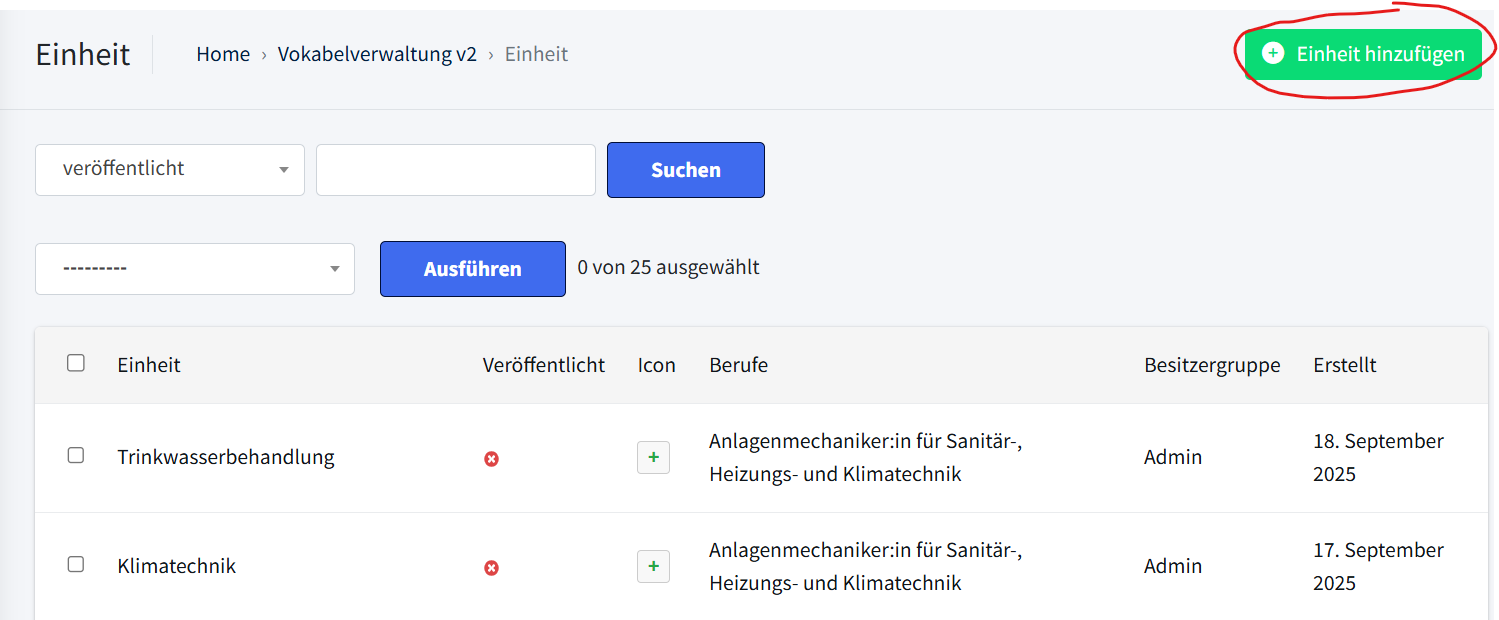Viewport: 1499px width, 620px height.
Task: Open the Trinkwasserbehandlung unit entry
Action: (225, 457)
